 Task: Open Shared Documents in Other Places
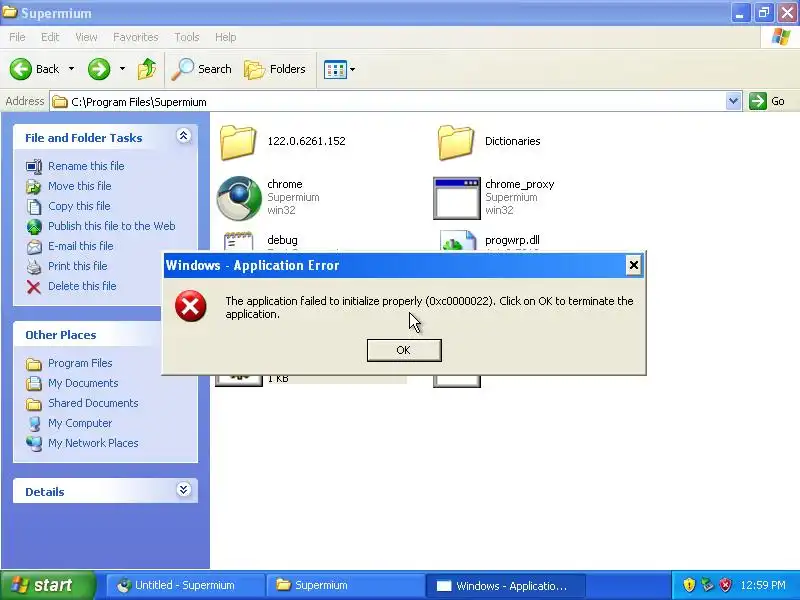click(x=93, y=403)
